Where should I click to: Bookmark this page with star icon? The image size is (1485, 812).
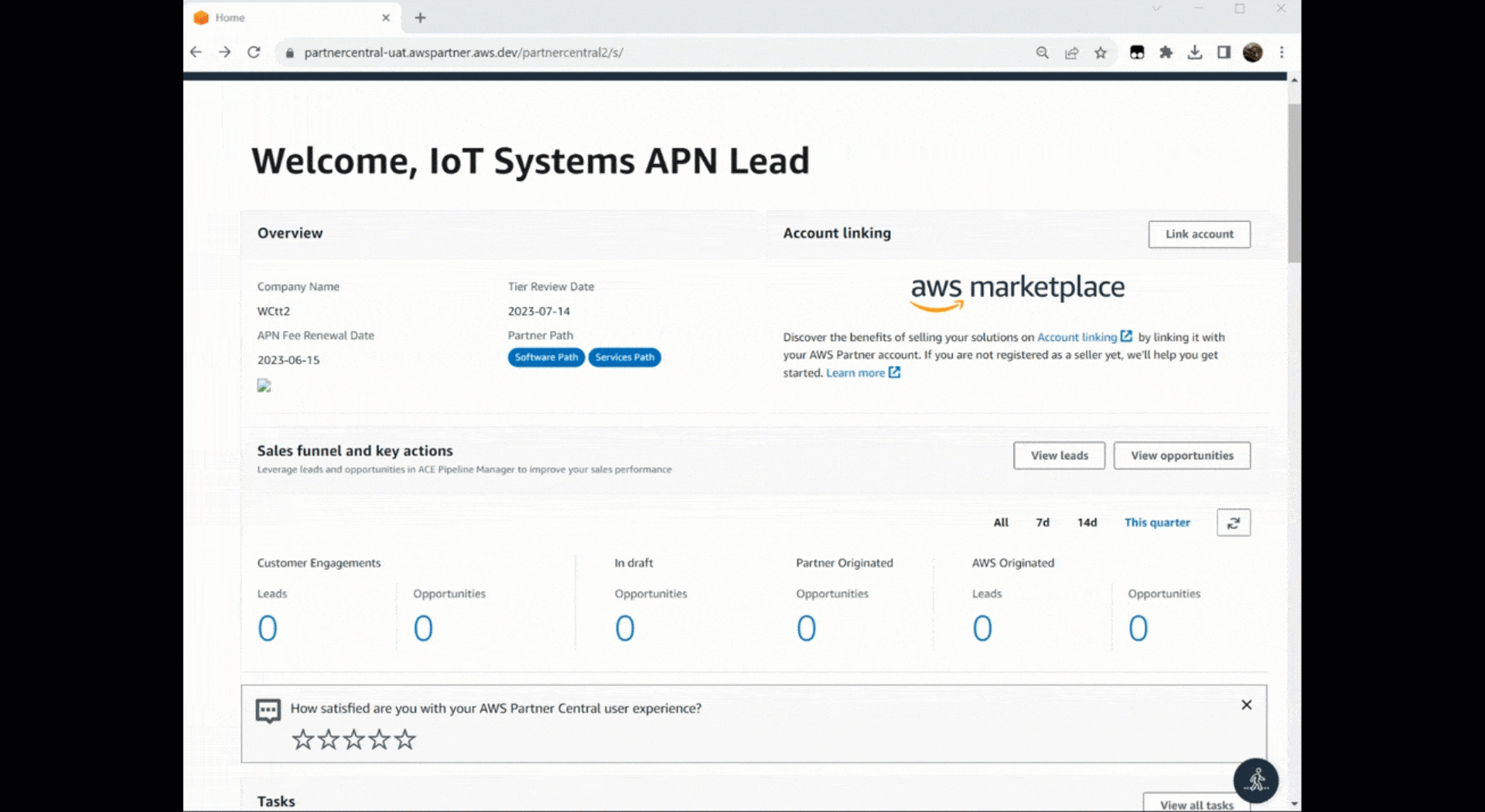(1101, 53)
